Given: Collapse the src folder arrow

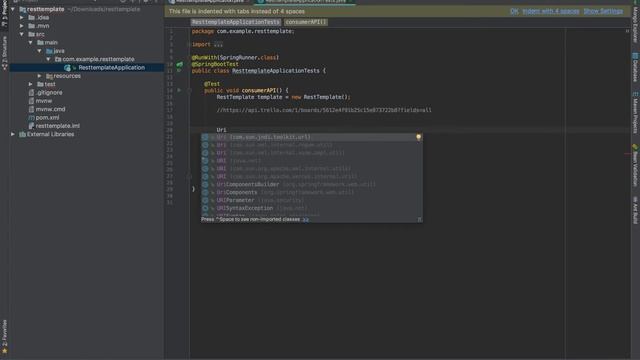Looking at the screenshot, I should (x=22, y=34).
